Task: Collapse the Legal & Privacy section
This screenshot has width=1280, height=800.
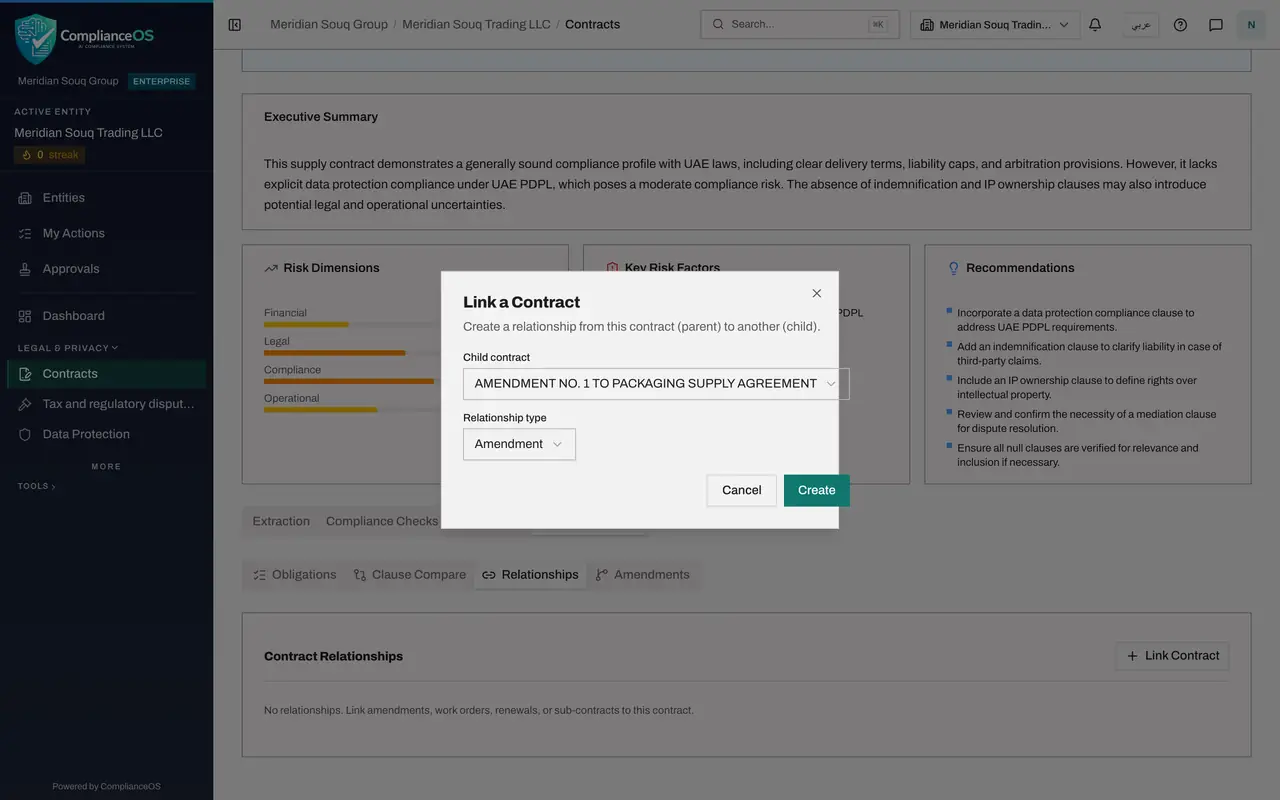Action: click(x=67, y=348)
